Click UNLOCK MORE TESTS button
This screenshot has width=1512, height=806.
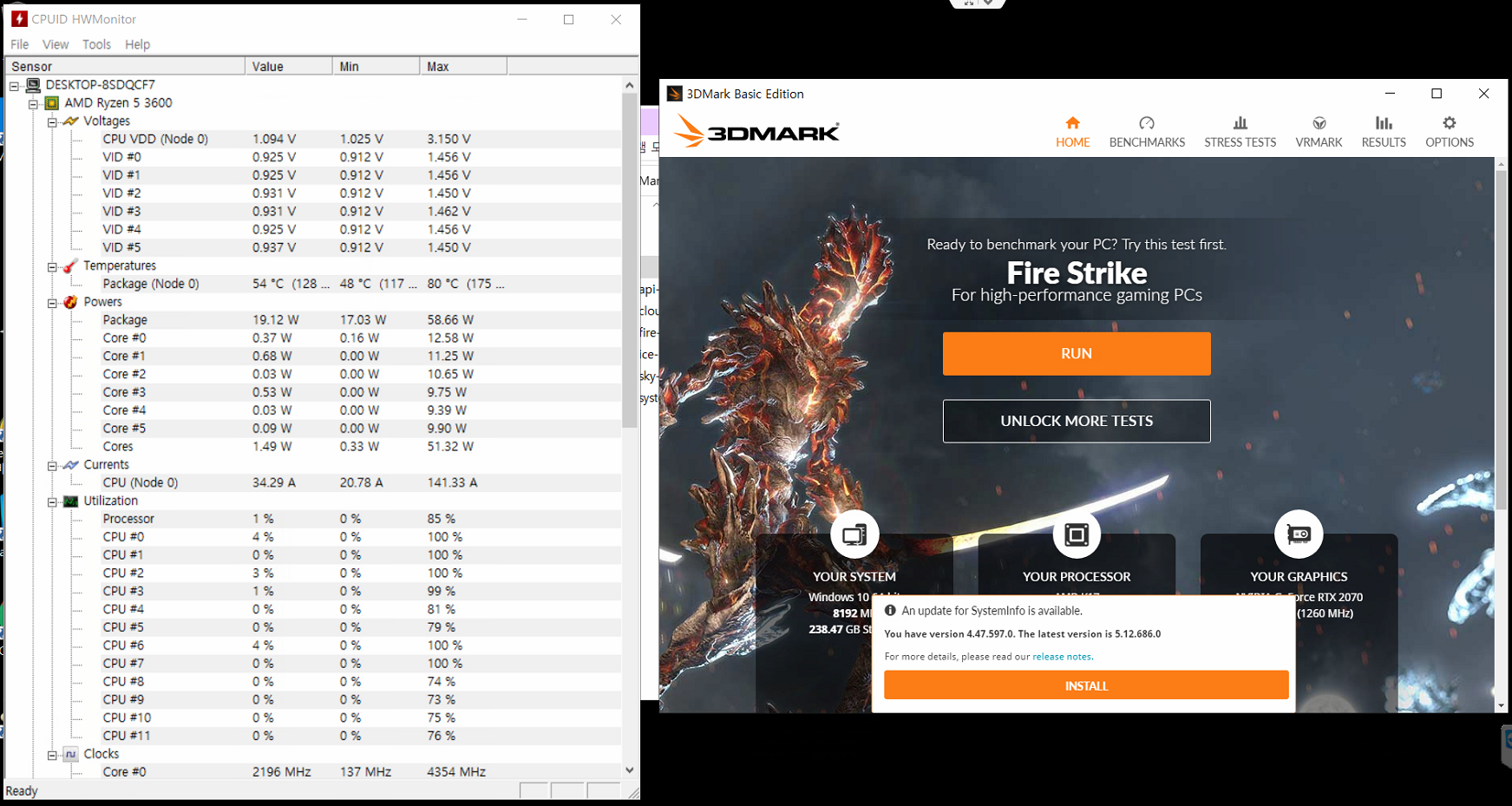point(1077,421)
